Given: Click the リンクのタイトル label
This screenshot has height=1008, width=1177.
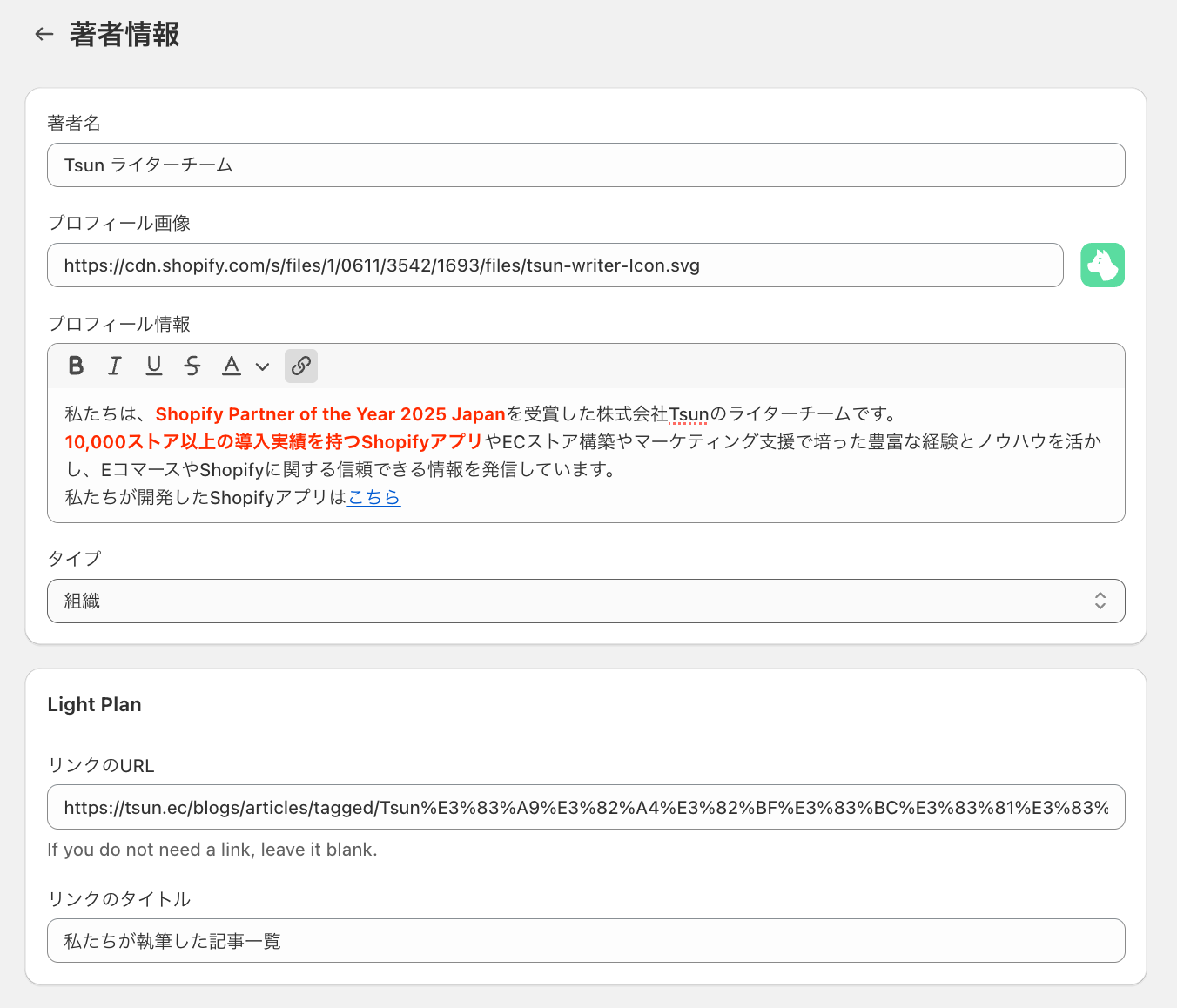Looking at the screenshot, I should coord(119,898).
